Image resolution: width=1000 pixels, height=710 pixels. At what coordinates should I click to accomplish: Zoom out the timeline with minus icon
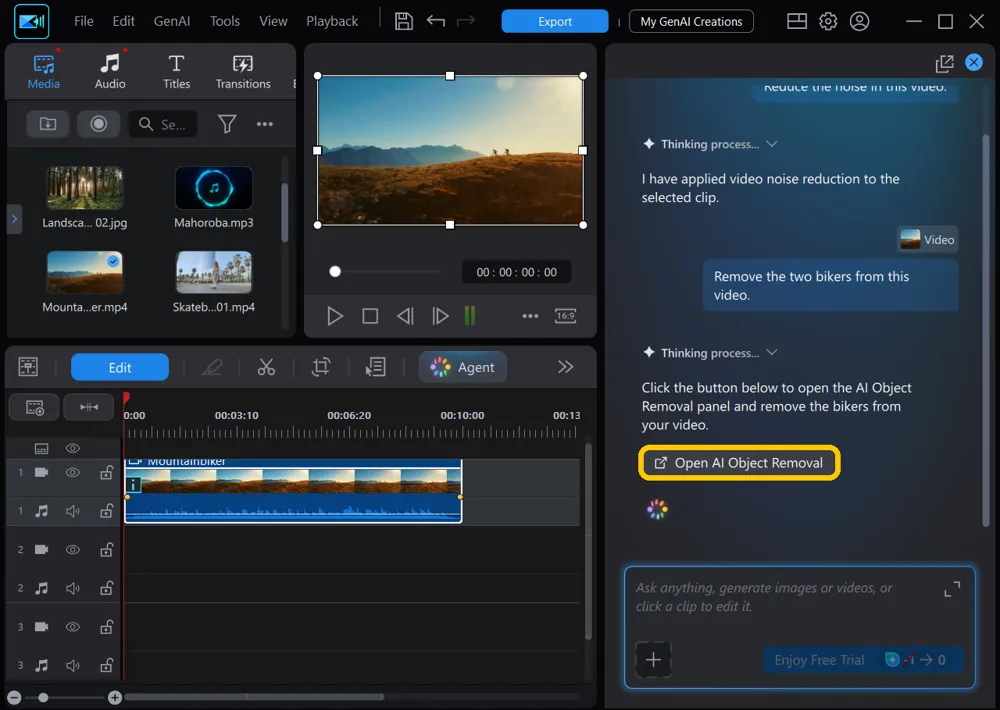pos(15,697)
